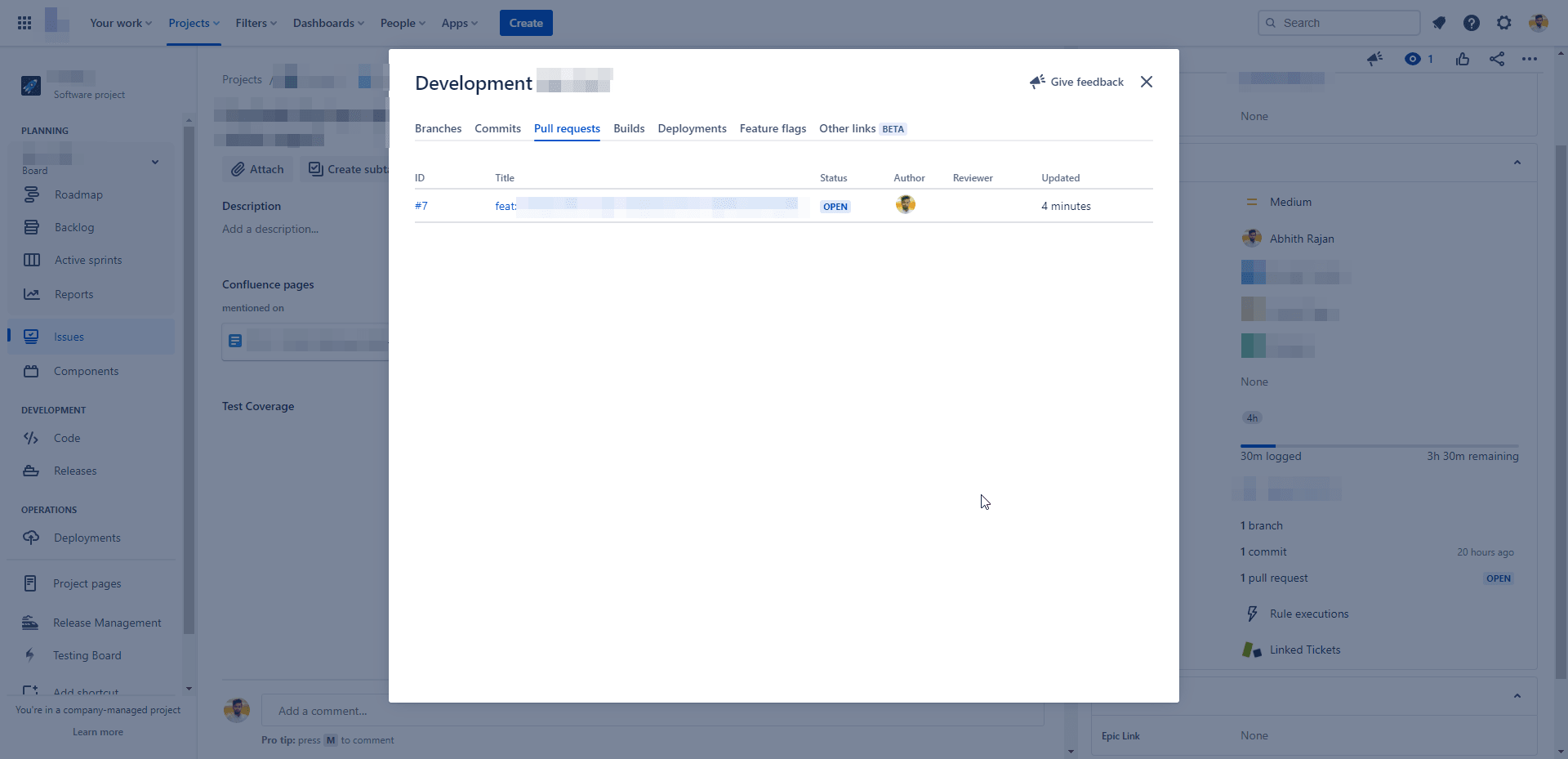Collapse the details section with its chevron
This screenshot has width=1568, height=759.
[1518, 163]
